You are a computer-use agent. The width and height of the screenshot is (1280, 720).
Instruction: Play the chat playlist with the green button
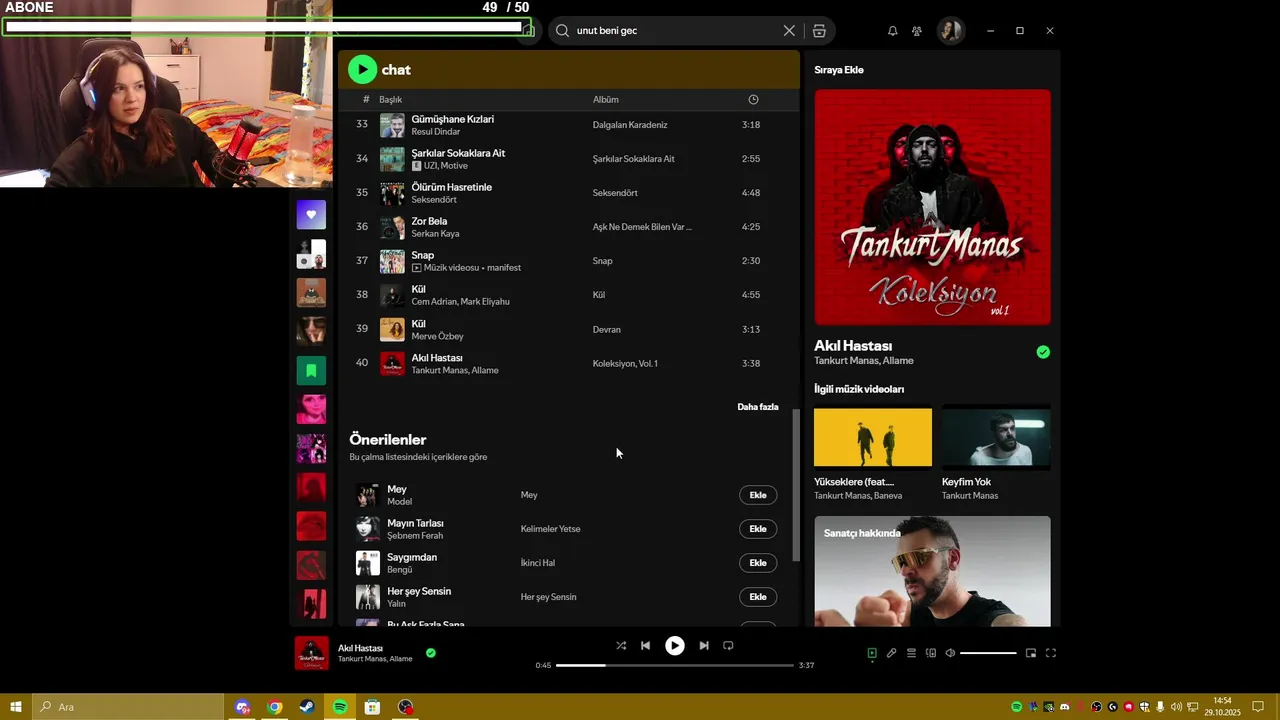pyautogui.click(x=362, y=69)
